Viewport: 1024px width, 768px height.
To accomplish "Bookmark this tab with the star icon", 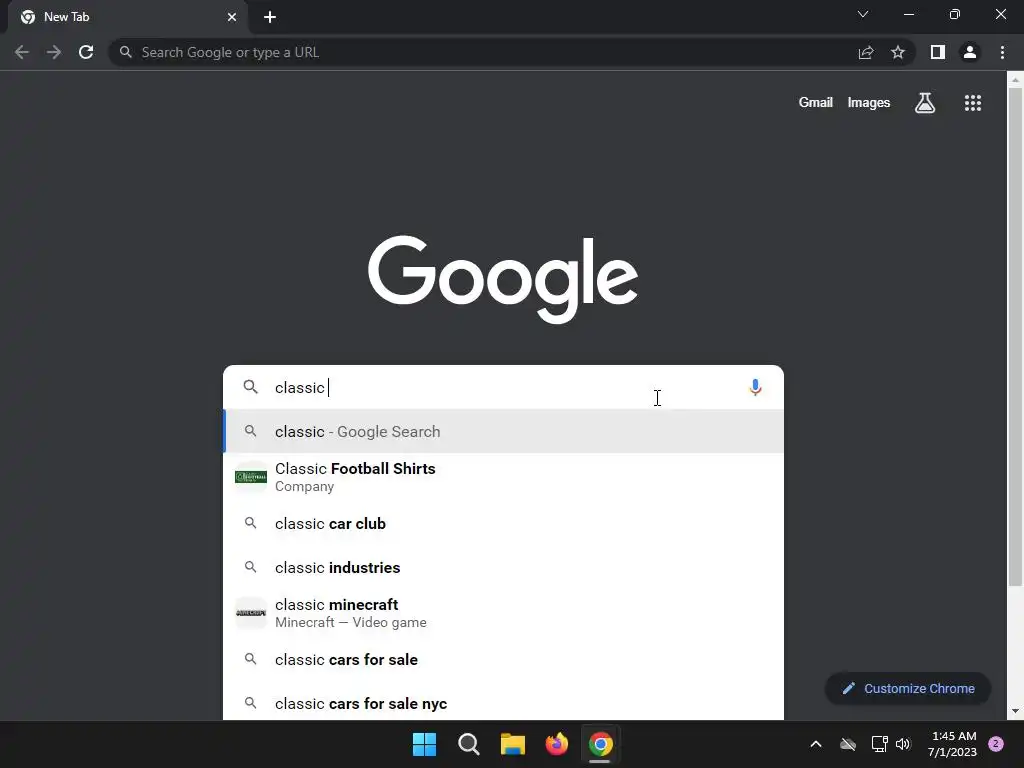I will [x=898, y=52].
